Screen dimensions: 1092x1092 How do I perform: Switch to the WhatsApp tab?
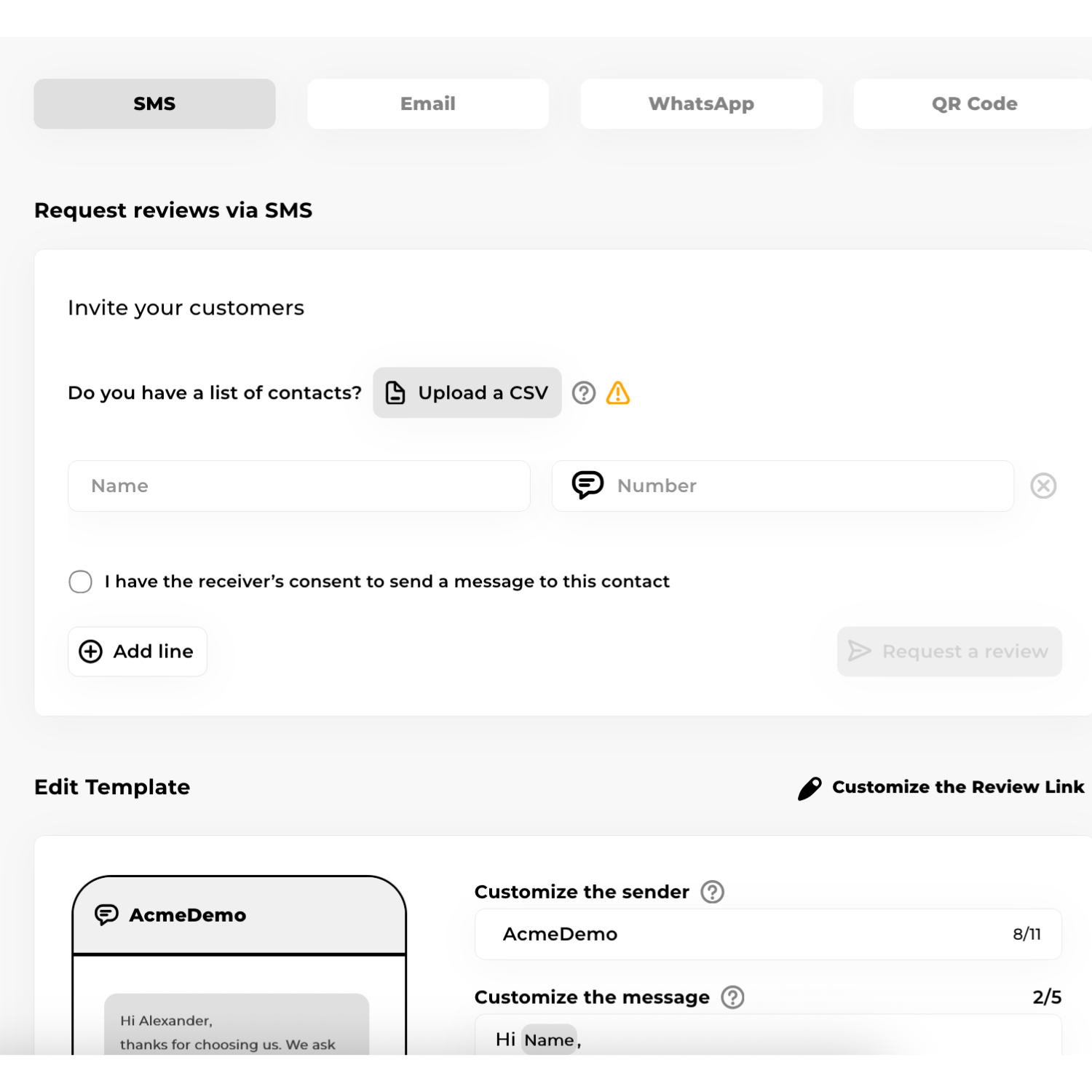pos(701,104)
